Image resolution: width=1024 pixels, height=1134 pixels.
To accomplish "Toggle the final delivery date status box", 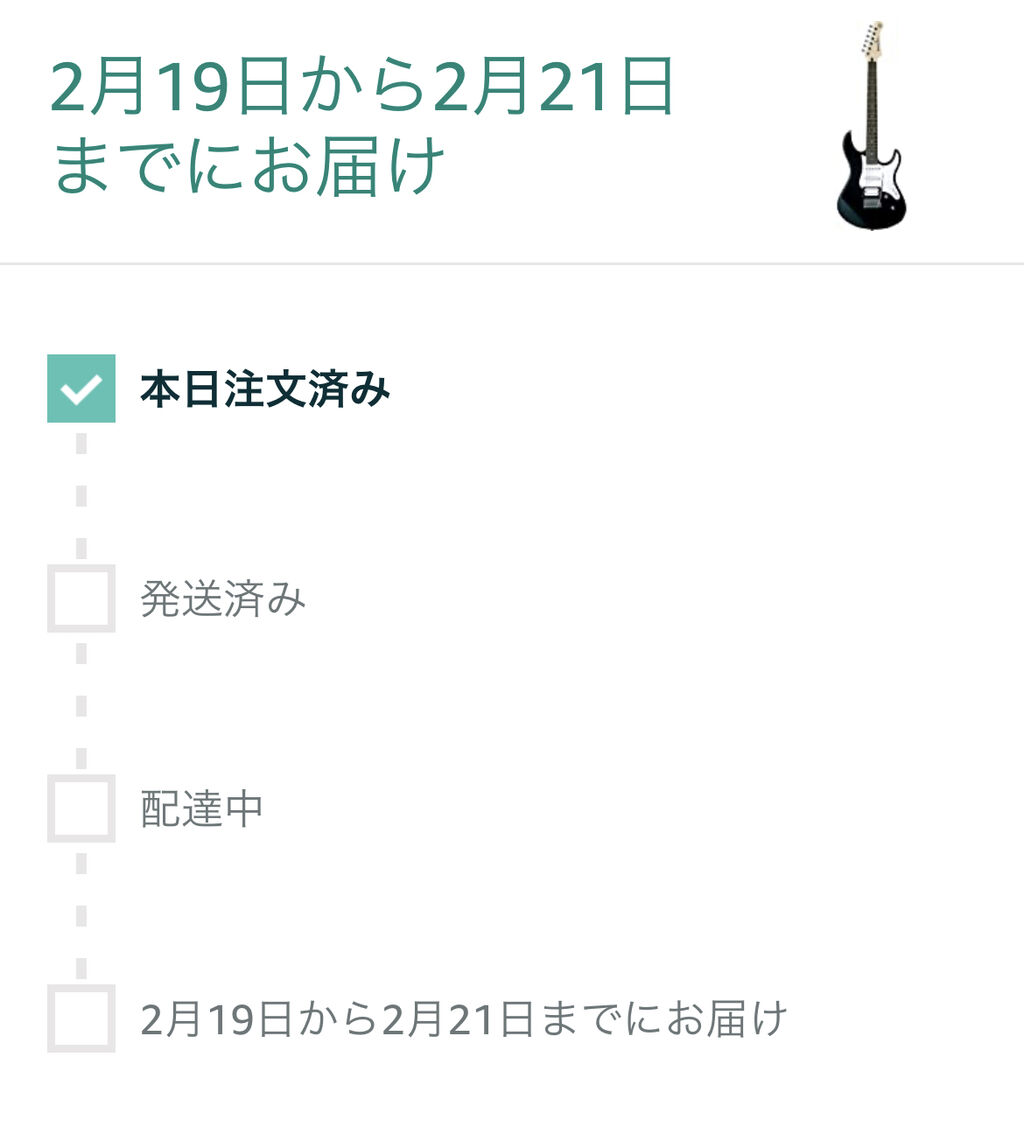I will (x=81, y=1018).
